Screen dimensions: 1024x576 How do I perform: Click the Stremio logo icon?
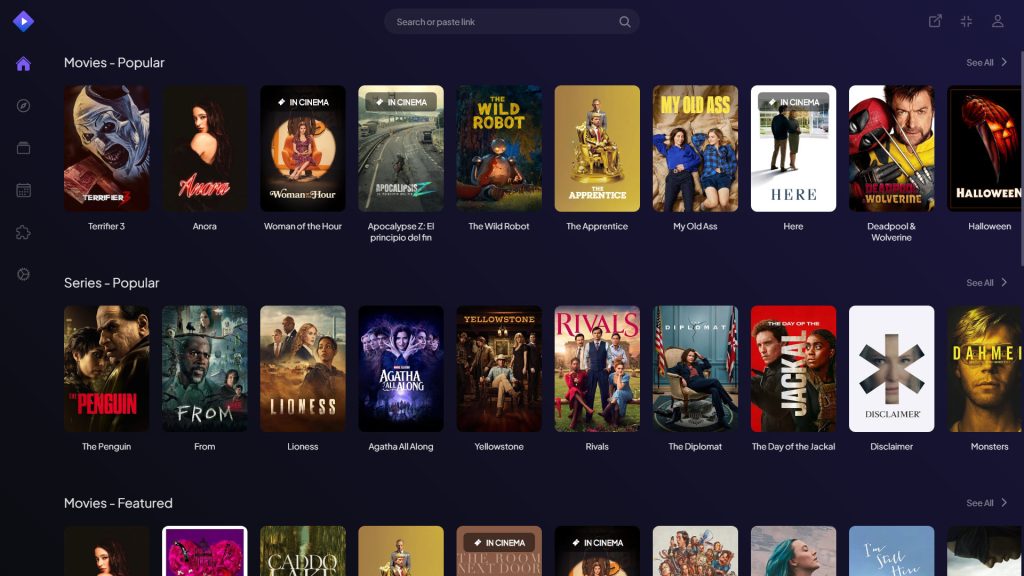pyautogui.click(x=24, y=22)
